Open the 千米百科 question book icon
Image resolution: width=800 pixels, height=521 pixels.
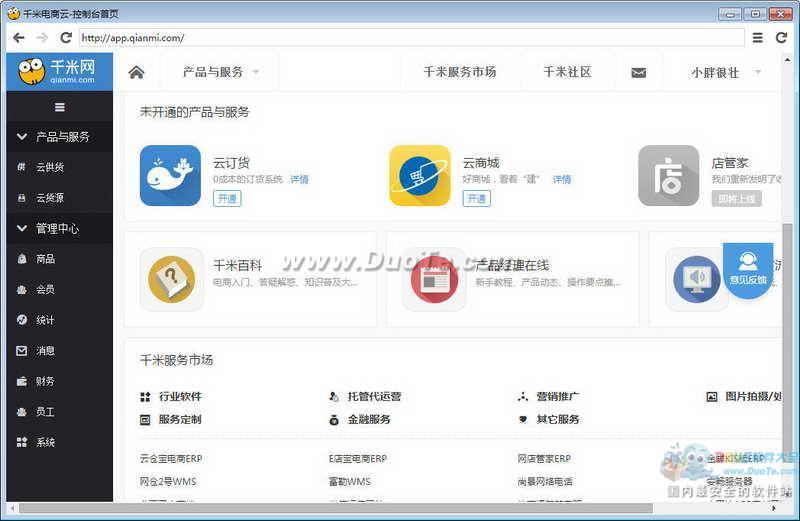[x=171, y=279]
